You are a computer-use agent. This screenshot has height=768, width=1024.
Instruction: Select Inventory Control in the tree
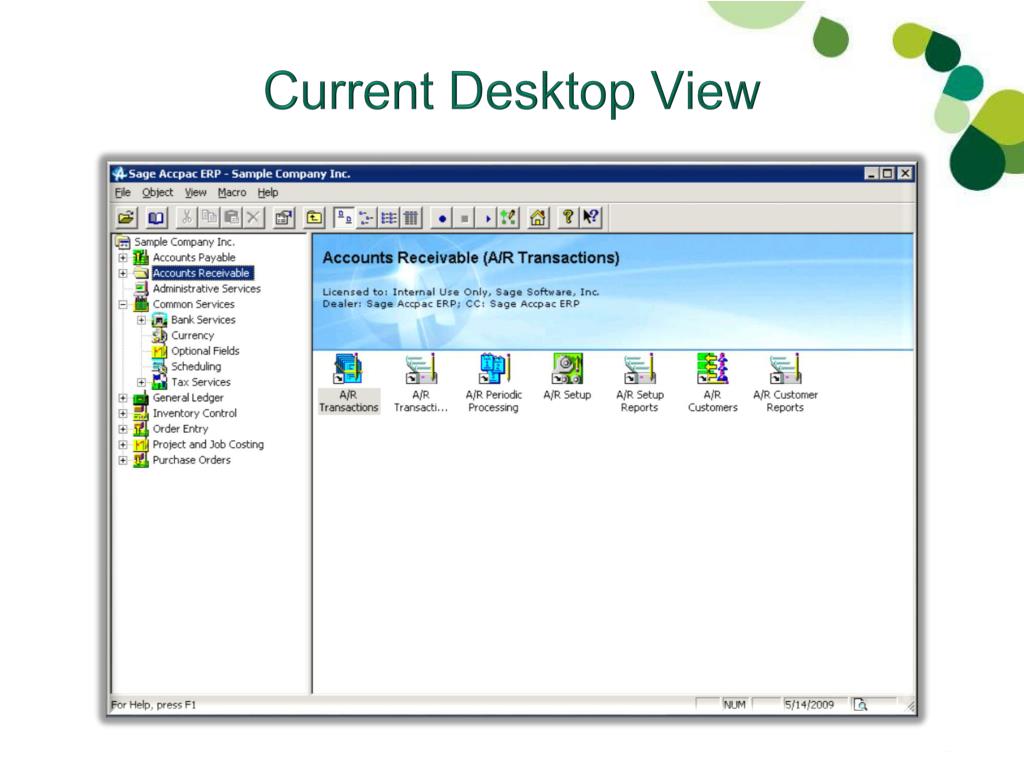point(195,413)
